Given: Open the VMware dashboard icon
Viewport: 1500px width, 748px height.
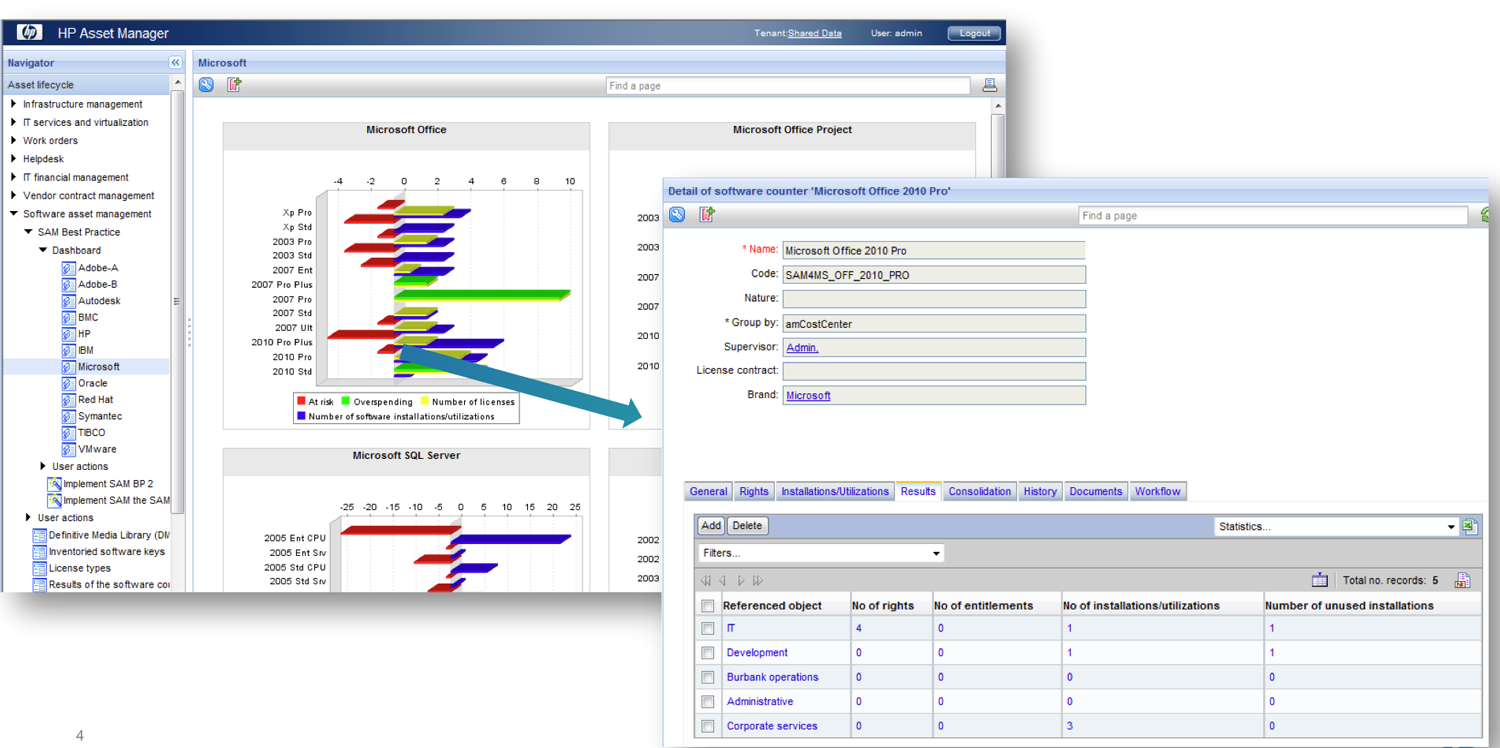Looking at the screenshot, I should click(x=68, y=450).
